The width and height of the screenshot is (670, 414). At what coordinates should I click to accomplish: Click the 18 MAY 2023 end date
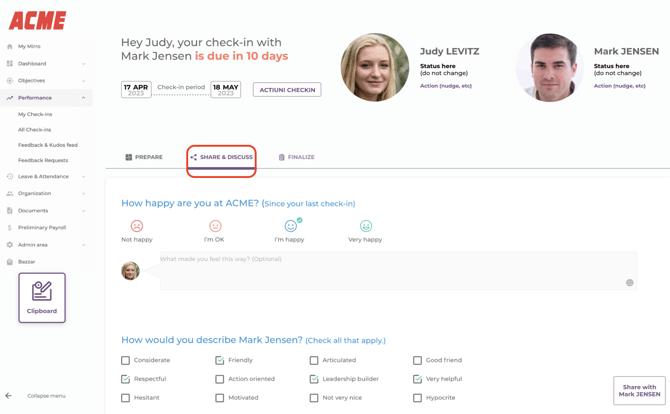tap(226, 90)
